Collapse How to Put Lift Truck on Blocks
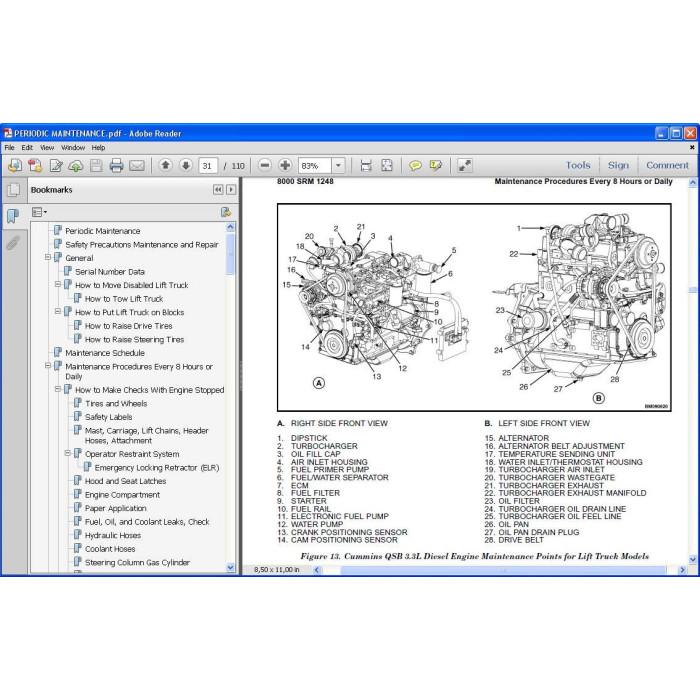This screenshot has height=700, width=700. [58, 312]
